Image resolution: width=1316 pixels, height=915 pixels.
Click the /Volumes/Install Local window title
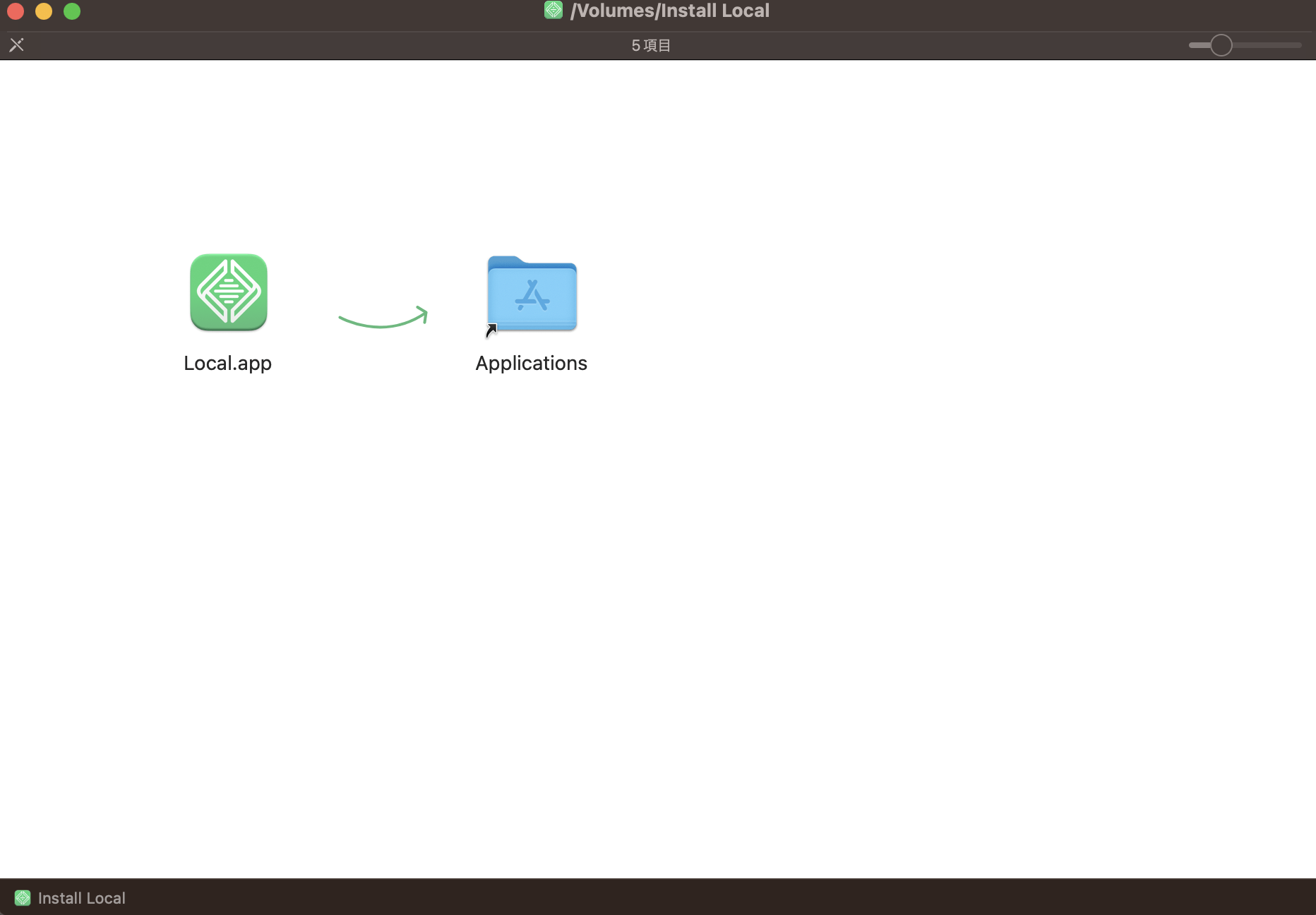[669, 11]
